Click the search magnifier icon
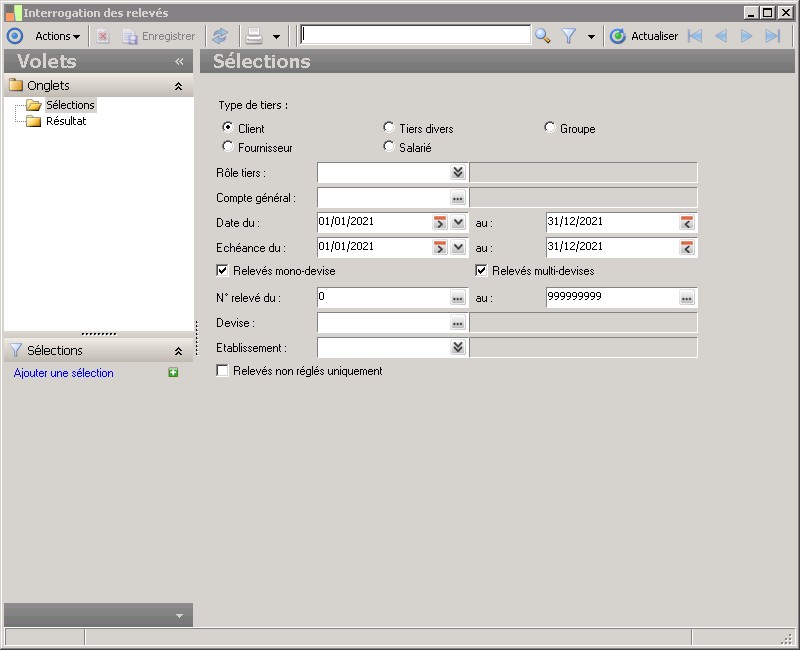 (x=542, y=36)
